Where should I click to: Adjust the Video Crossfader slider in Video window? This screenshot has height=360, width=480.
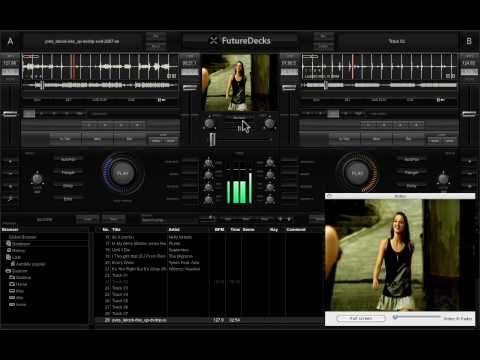pyautogui.click(x=417, y=317)
